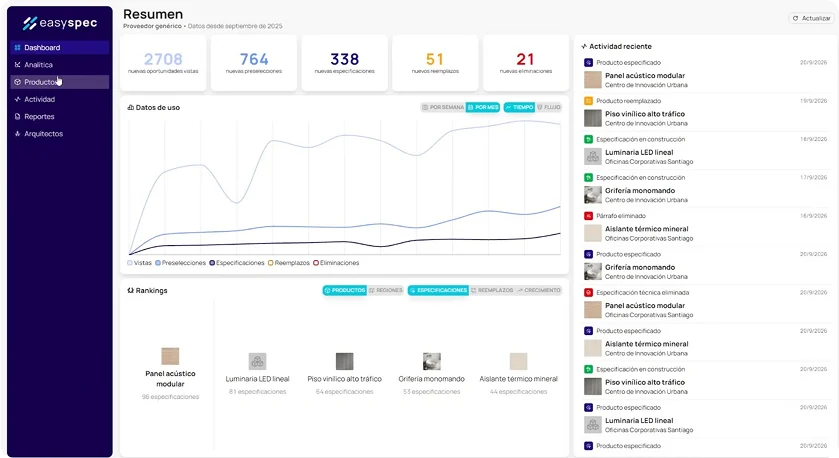Click the Reportes document icon
Screen dimensions: 839x458
coord(18,116)
